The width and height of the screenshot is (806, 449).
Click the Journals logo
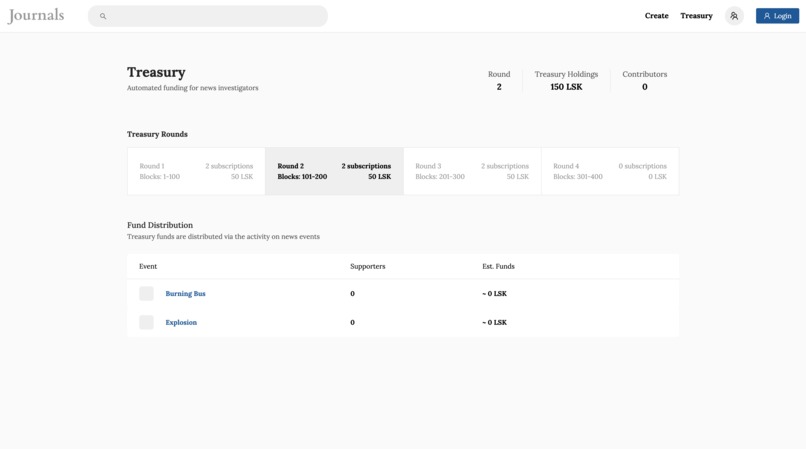[x=36, y=16]
